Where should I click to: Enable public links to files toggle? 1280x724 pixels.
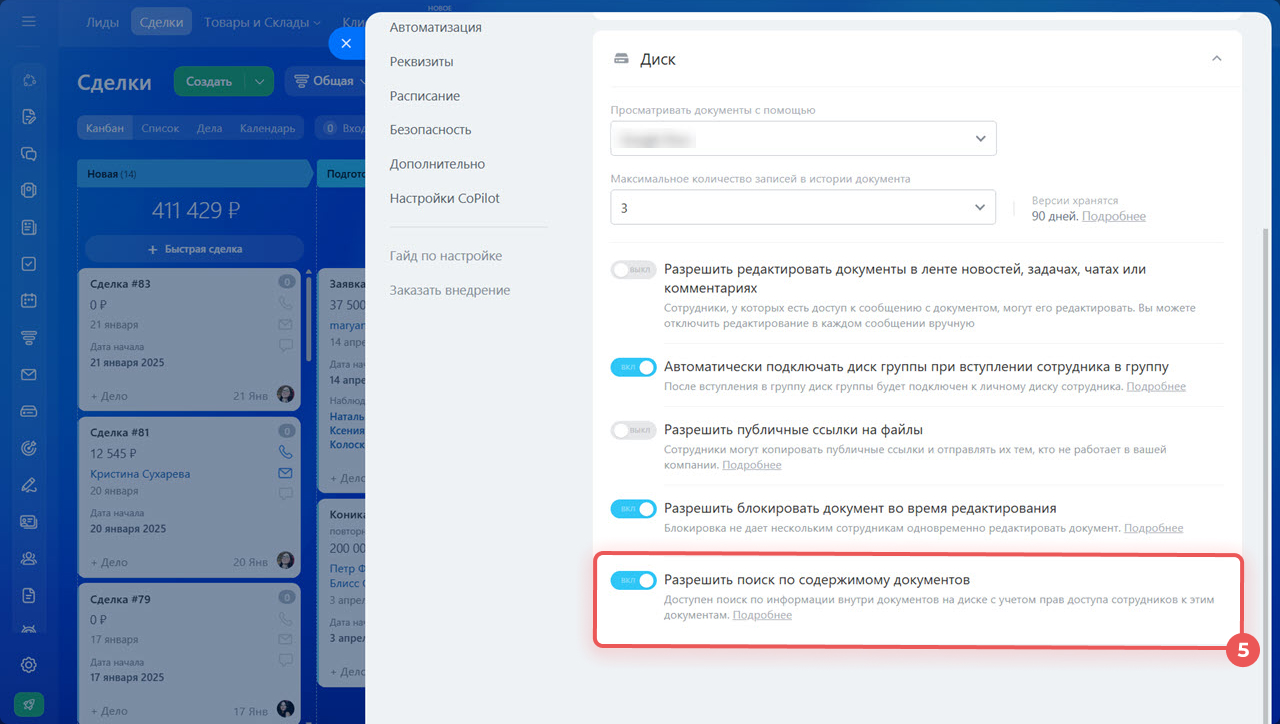[633, 430]
